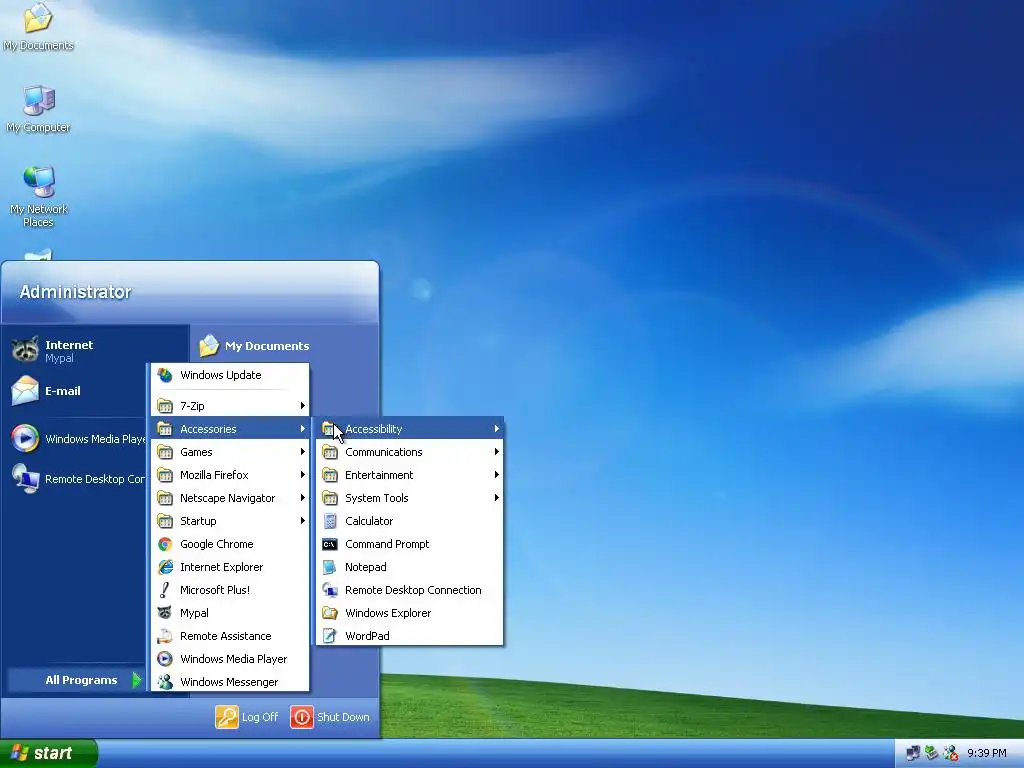Viewport: 1024px width, 768px height.
Task: Click the Log Off key icon
Action: point(227,716)
